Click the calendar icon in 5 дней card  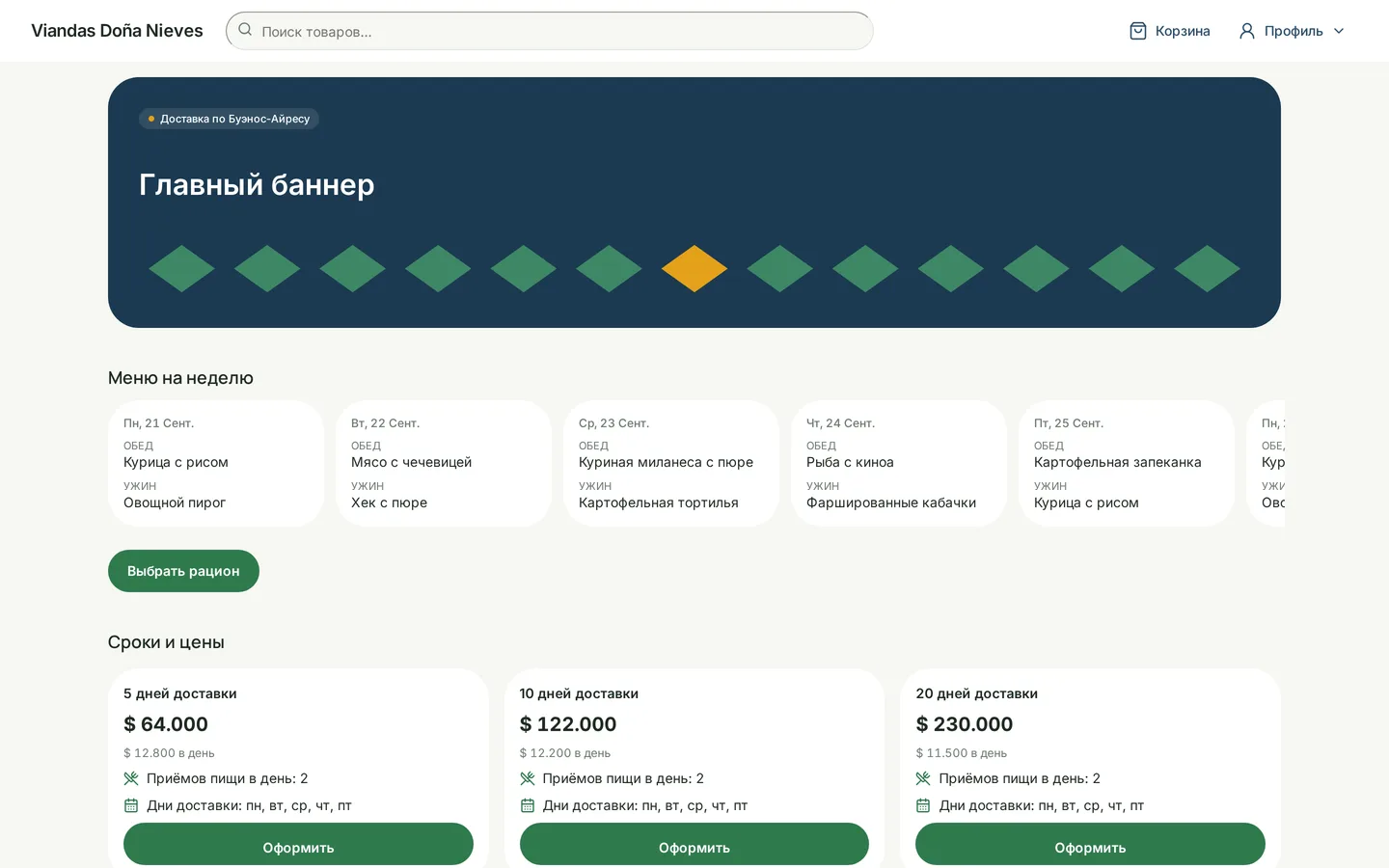131,805
